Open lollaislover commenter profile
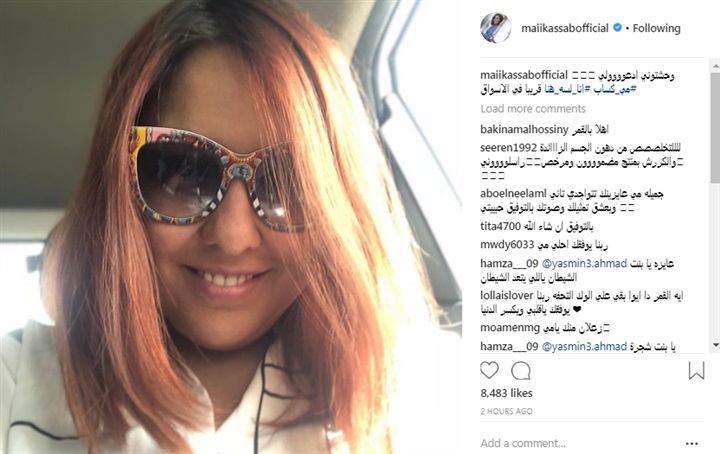The image size is (720, 454). coord(506,296)
